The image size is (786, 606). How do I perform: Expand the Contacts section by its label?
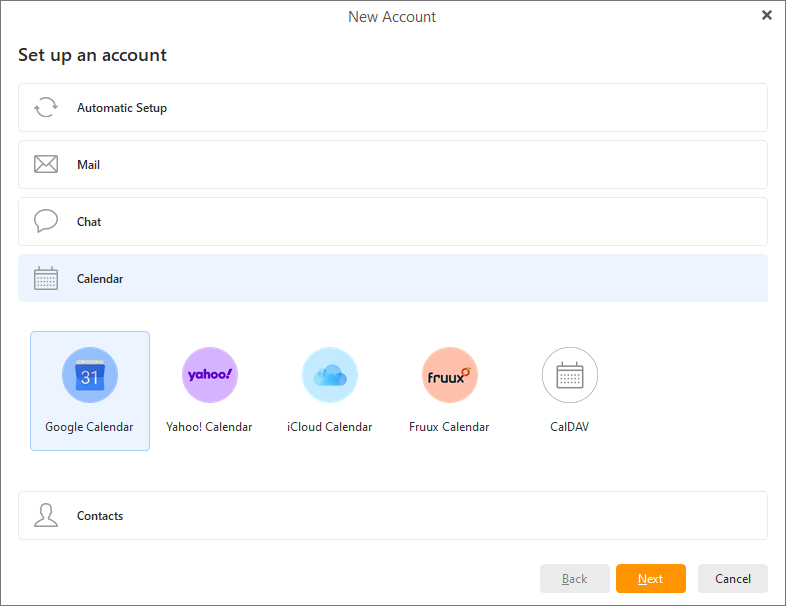click(x=100, y=516)
